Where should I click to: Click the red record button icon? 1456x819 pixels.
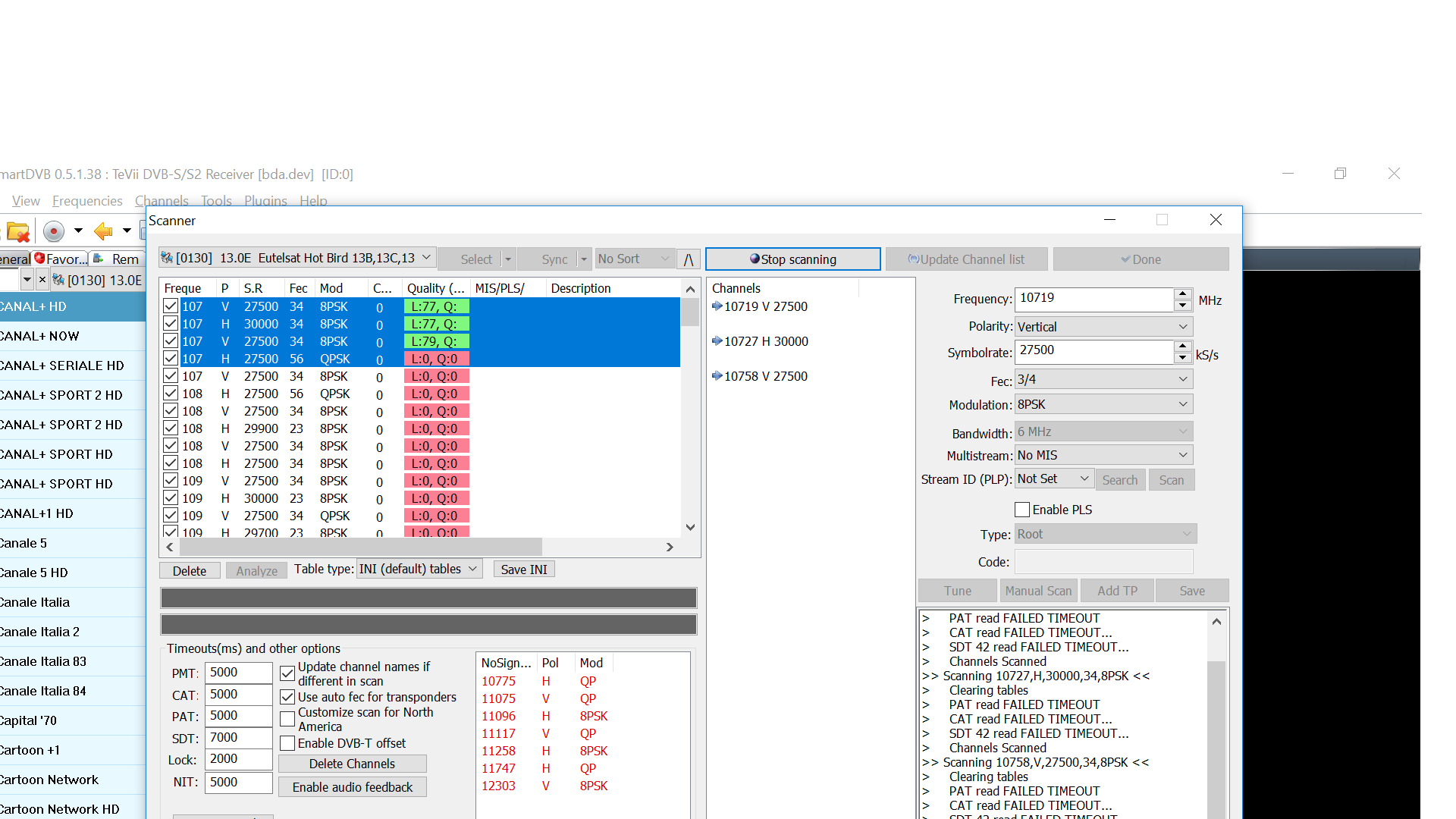click(53, 231)
